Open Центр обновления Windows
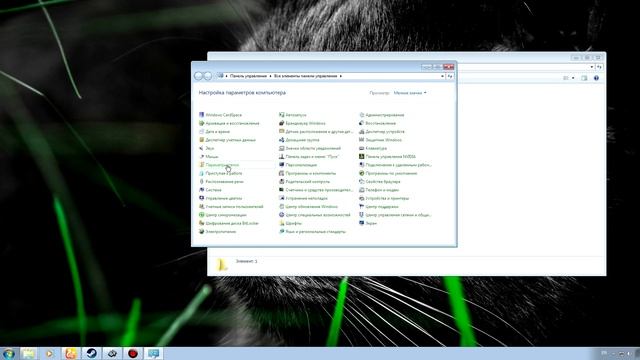Image resolution: width=640 pixels, height=360 pixels. click(x=309, y=207)
